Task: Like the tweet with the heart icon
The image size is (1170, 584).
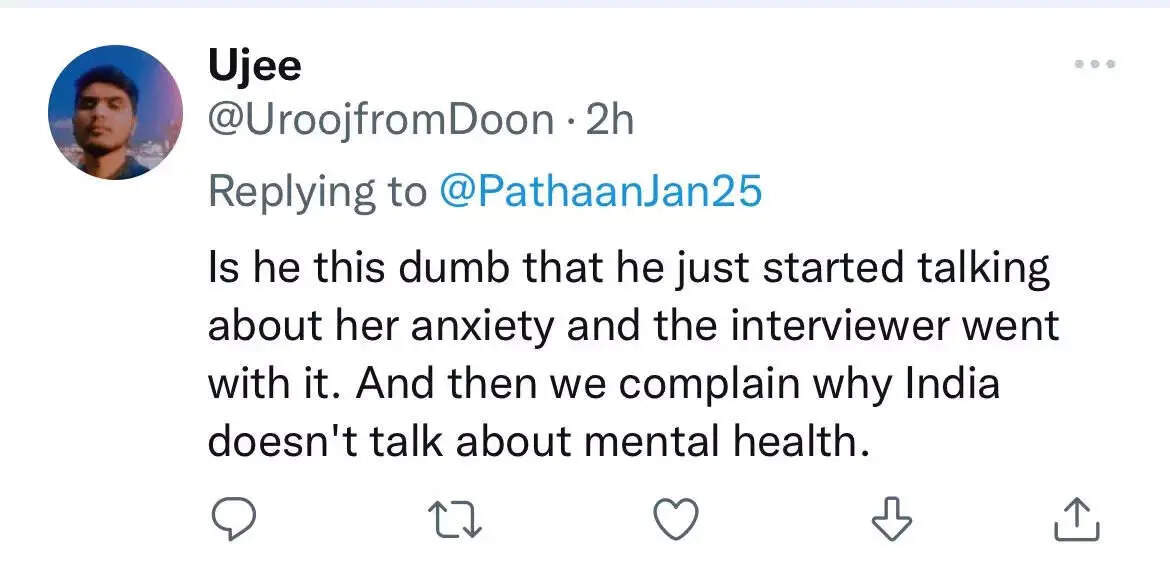Action: (x=677, y=519)
